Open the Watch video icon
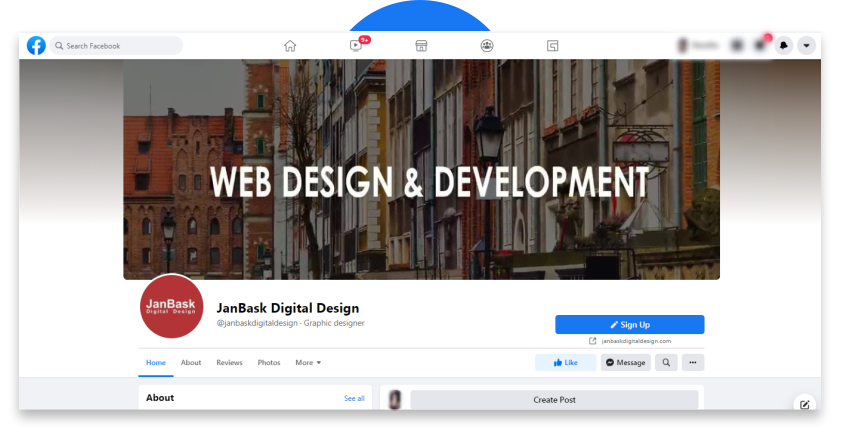This screenshot has height=437, width=841. tap(356, 46)
